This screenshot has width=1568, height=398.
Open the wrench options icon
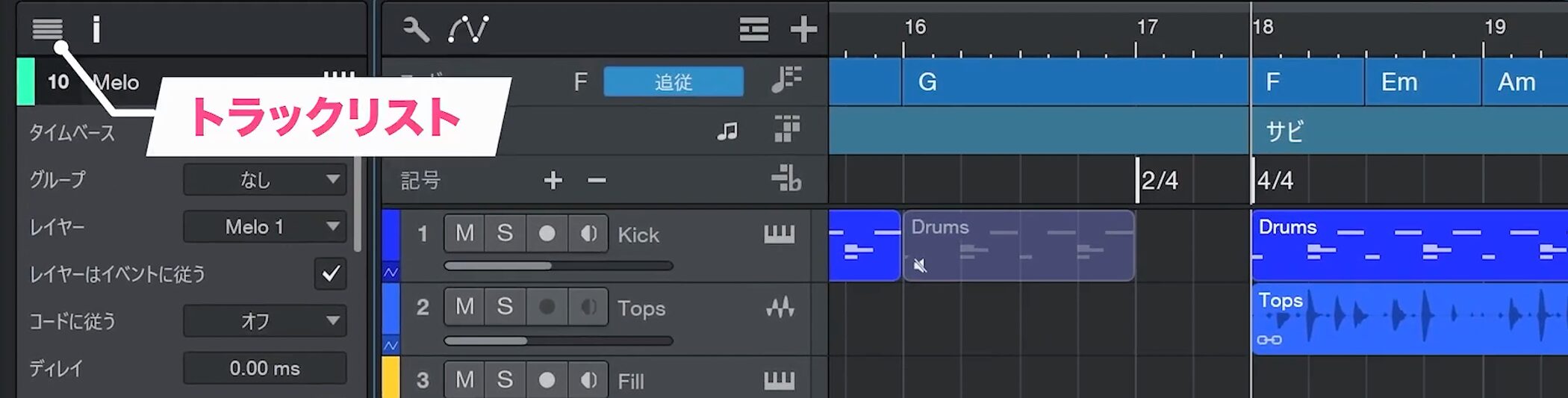416,30
